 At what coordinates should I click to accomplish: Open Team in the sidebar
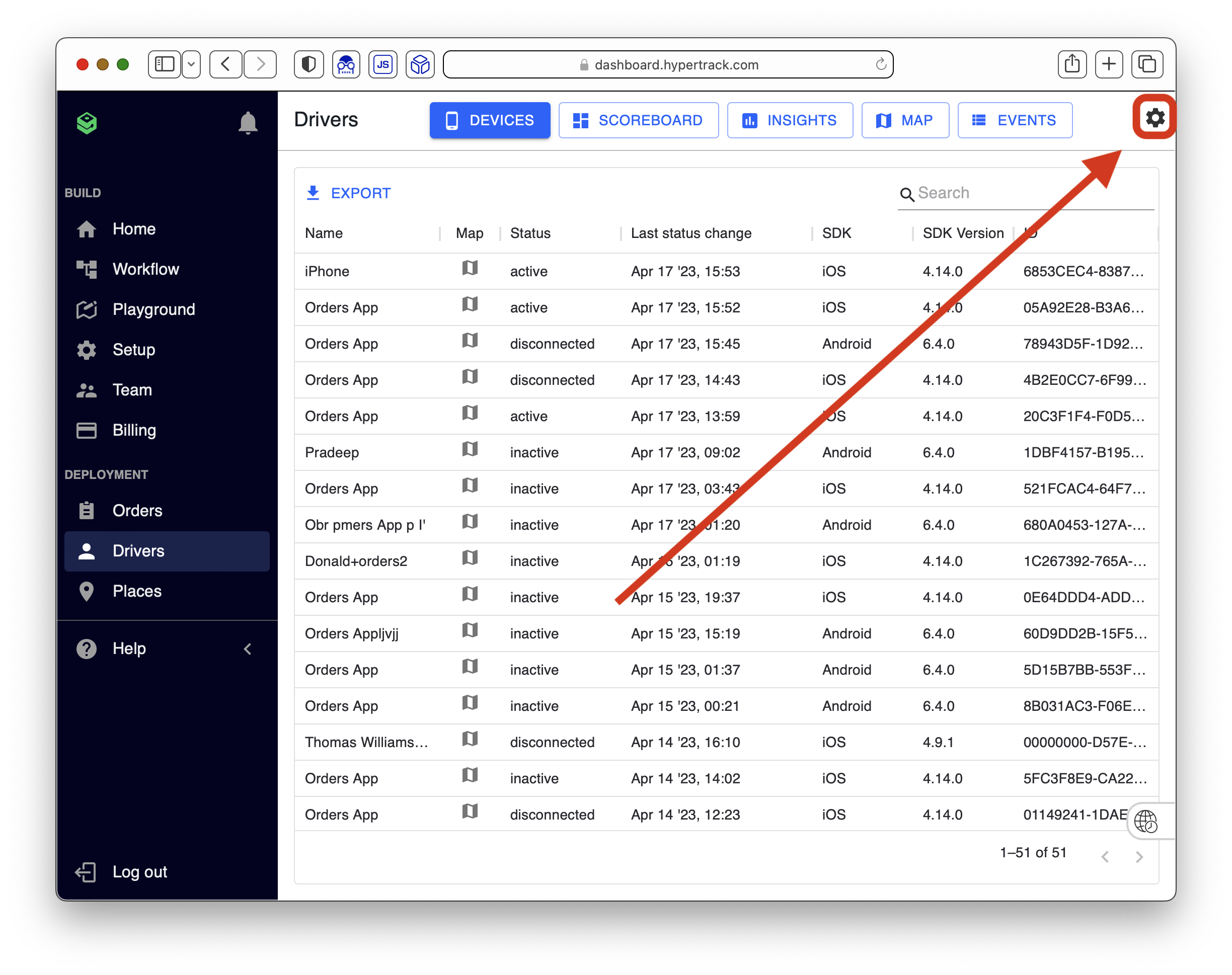click(x=167, y=390)
